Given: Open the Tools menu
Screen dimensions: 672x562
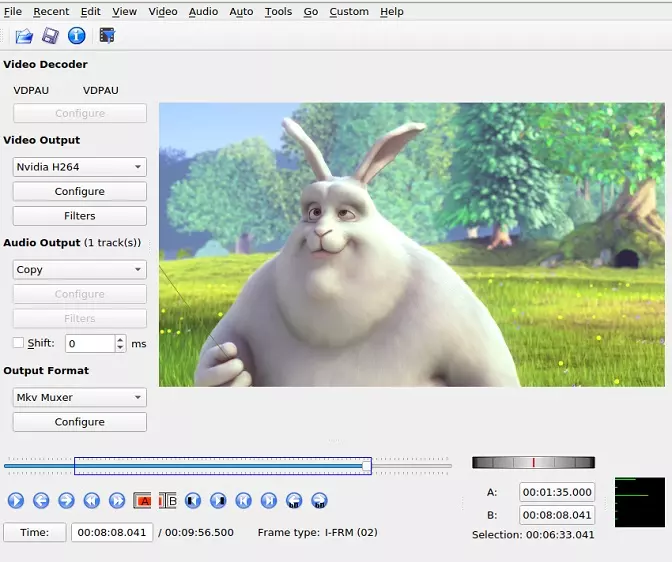Looking at the screenshot, I should (x=278, y=12).
